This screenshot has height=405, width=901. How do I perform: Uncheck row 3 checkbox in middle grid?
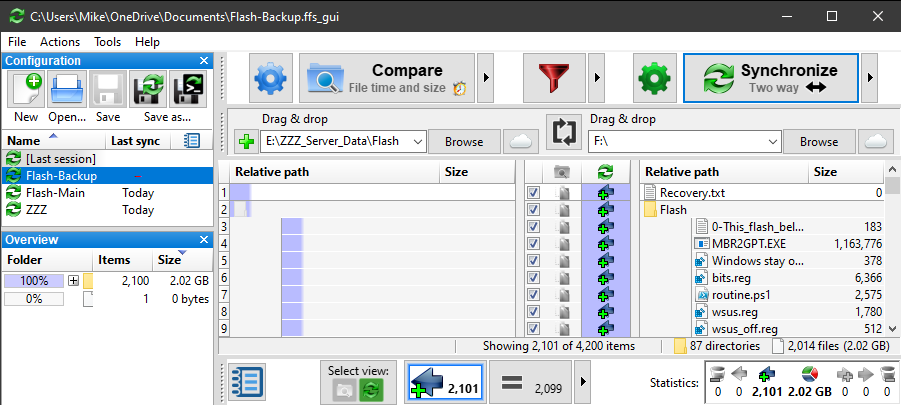(533, 226)
